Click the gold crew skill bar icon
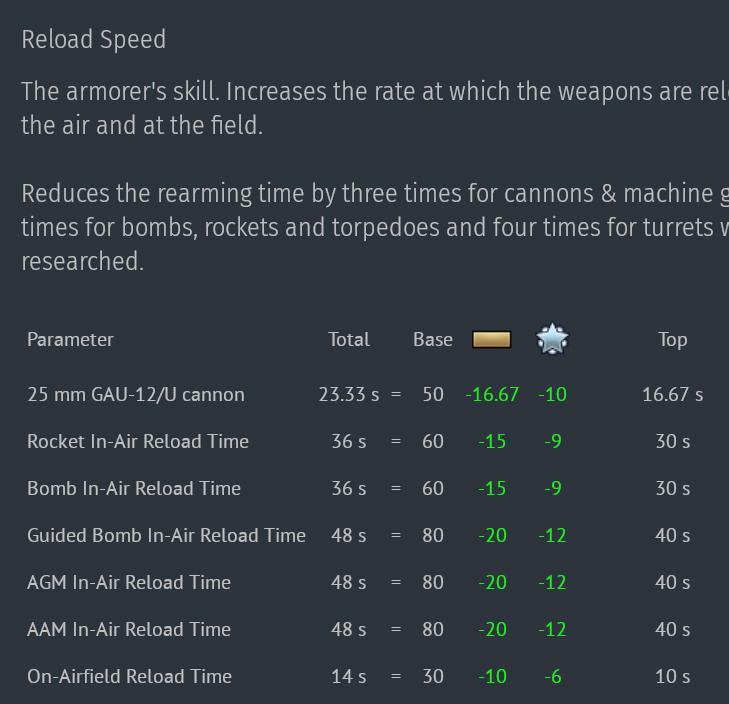The width and height of the screenshot is (729, 704). 491,340
